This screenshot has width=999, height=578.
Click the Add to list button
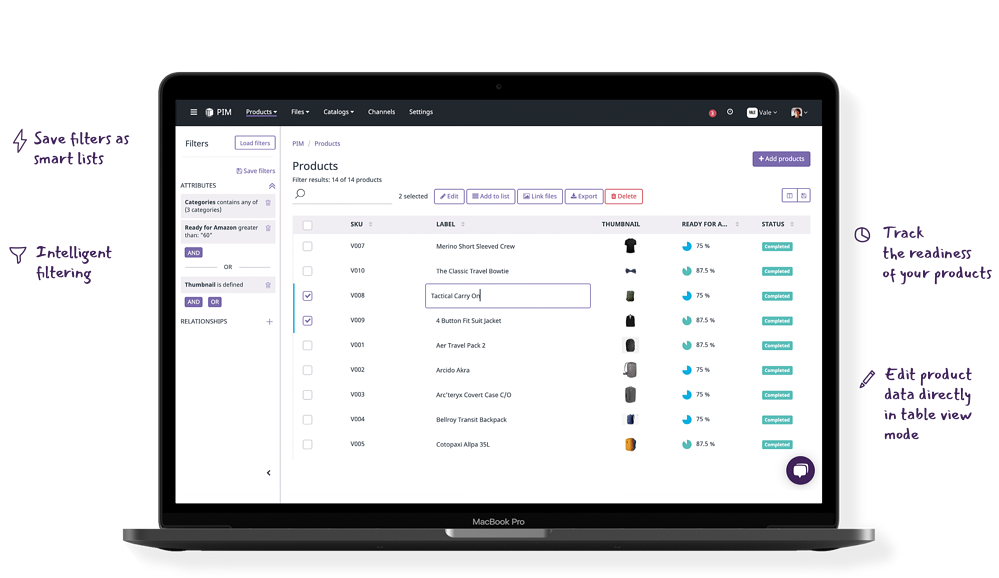(x=491, y=196)
